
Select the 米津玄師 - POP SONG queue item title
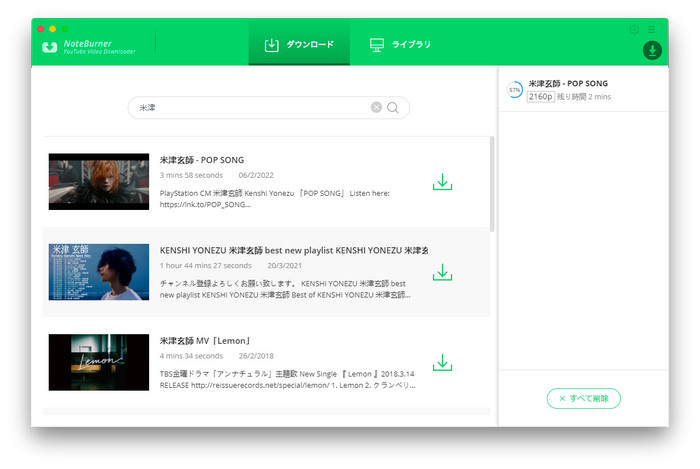[x=568, y=83]
